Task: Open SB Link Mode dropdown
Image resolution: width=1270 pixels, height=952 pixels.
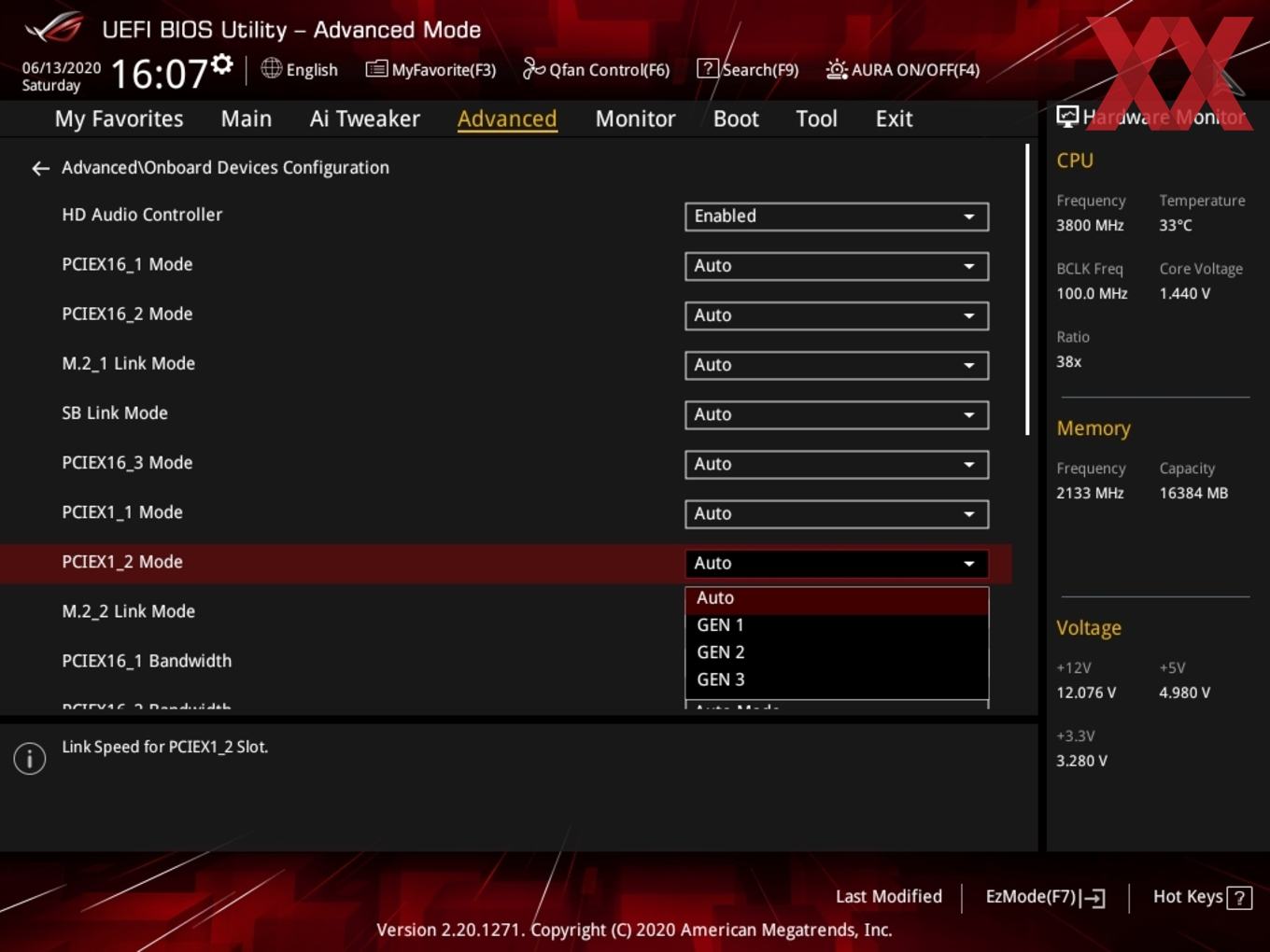Action: pyautogui.click(x=837, y=414)
